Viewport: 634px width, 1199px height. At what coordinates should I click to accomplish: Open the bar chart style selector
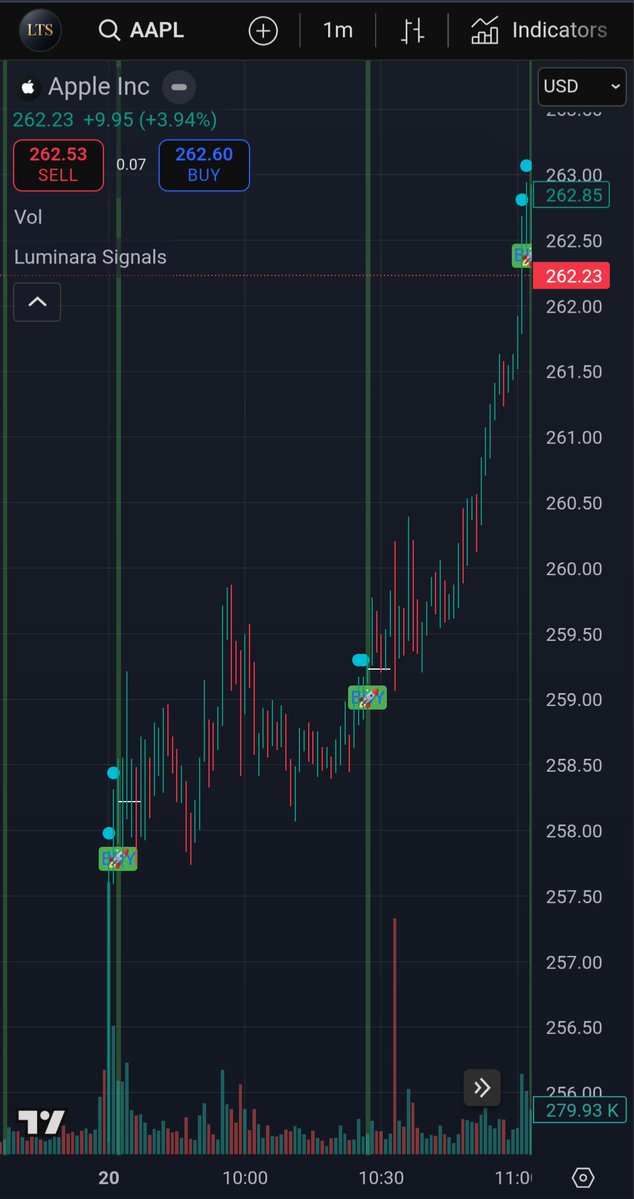(412, 31)
